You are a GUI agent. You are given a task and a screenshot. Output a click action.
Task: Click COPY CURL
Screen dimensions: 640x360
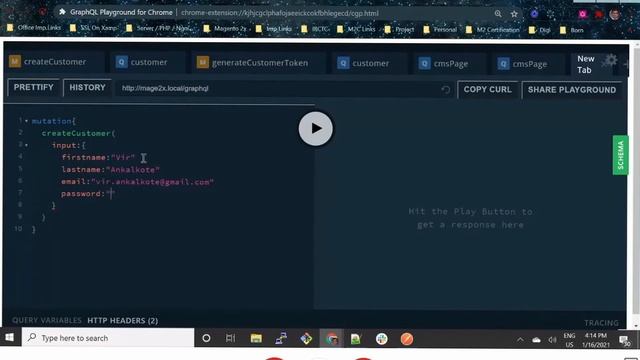click(487, 89)
